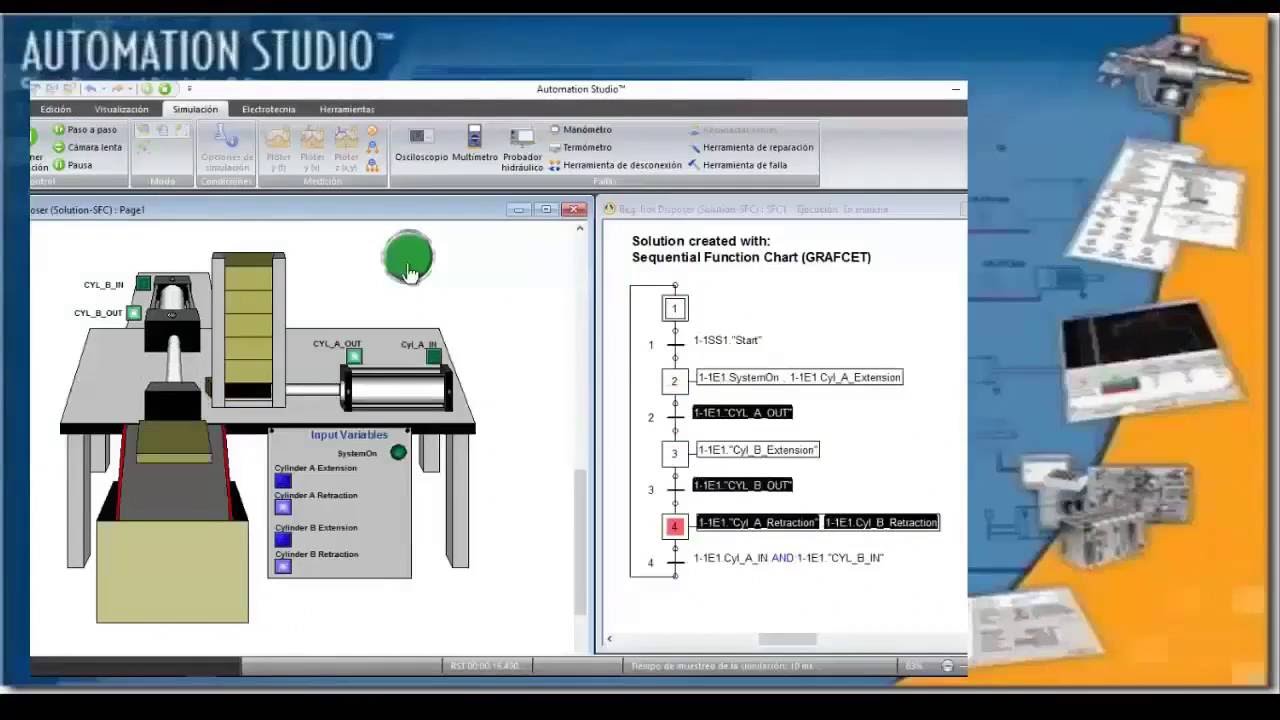Click transition Cyl_A_IN AND CYL_B_IN

click(788, 558)
